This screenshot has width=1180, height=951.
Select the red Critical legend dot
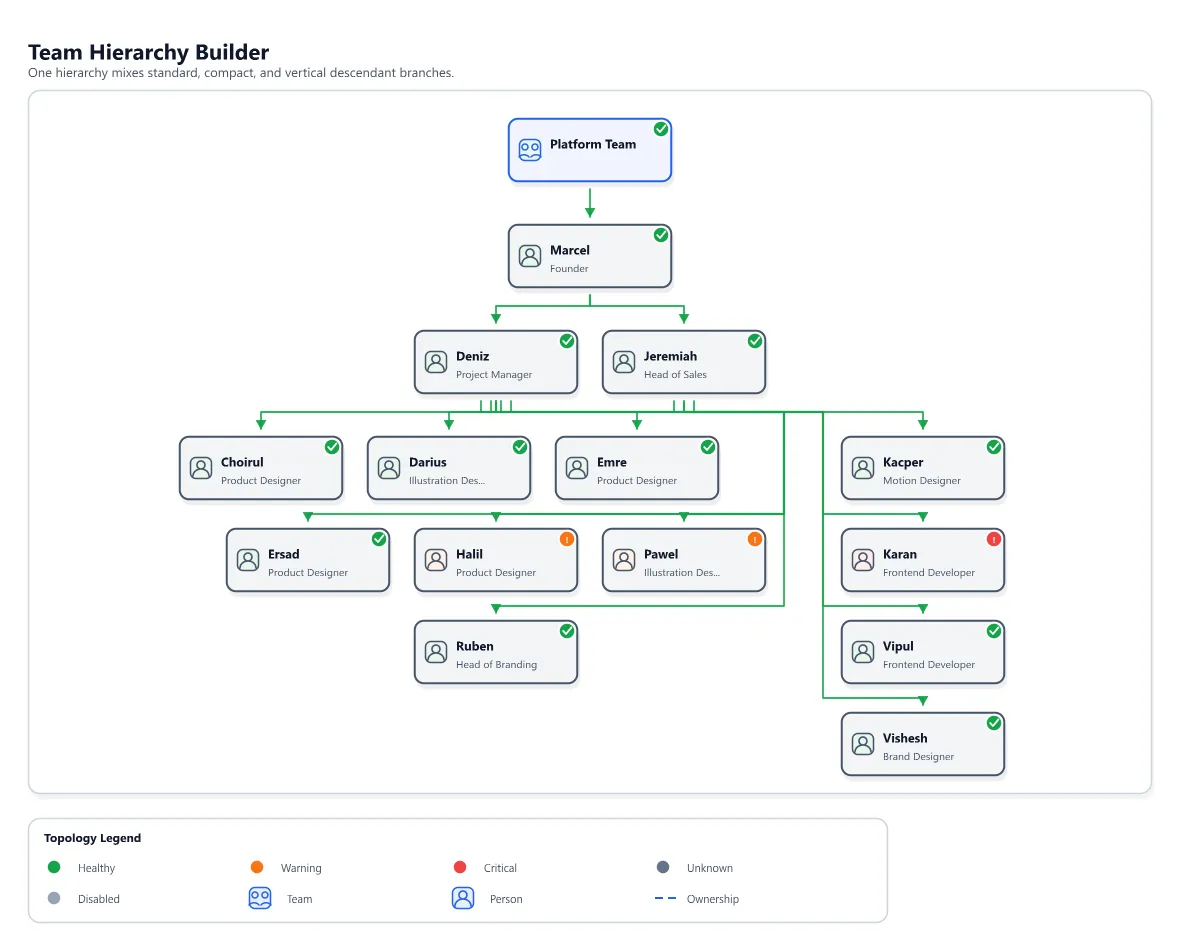pyautogui.click(x=460, y=867)
